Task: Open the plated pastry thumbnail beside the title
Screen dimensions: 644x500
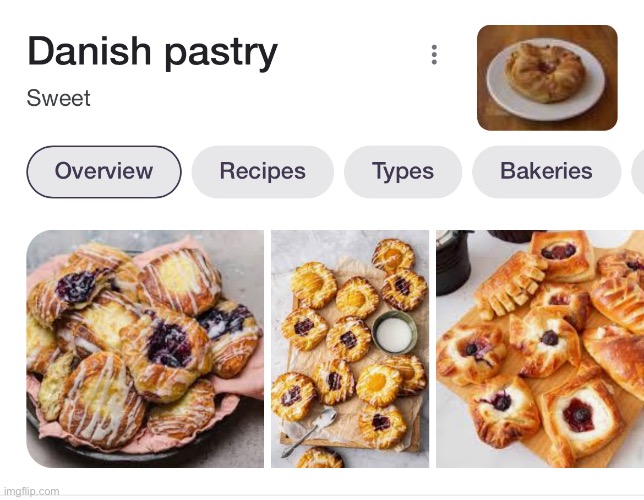Action: (x=547, y=78)
